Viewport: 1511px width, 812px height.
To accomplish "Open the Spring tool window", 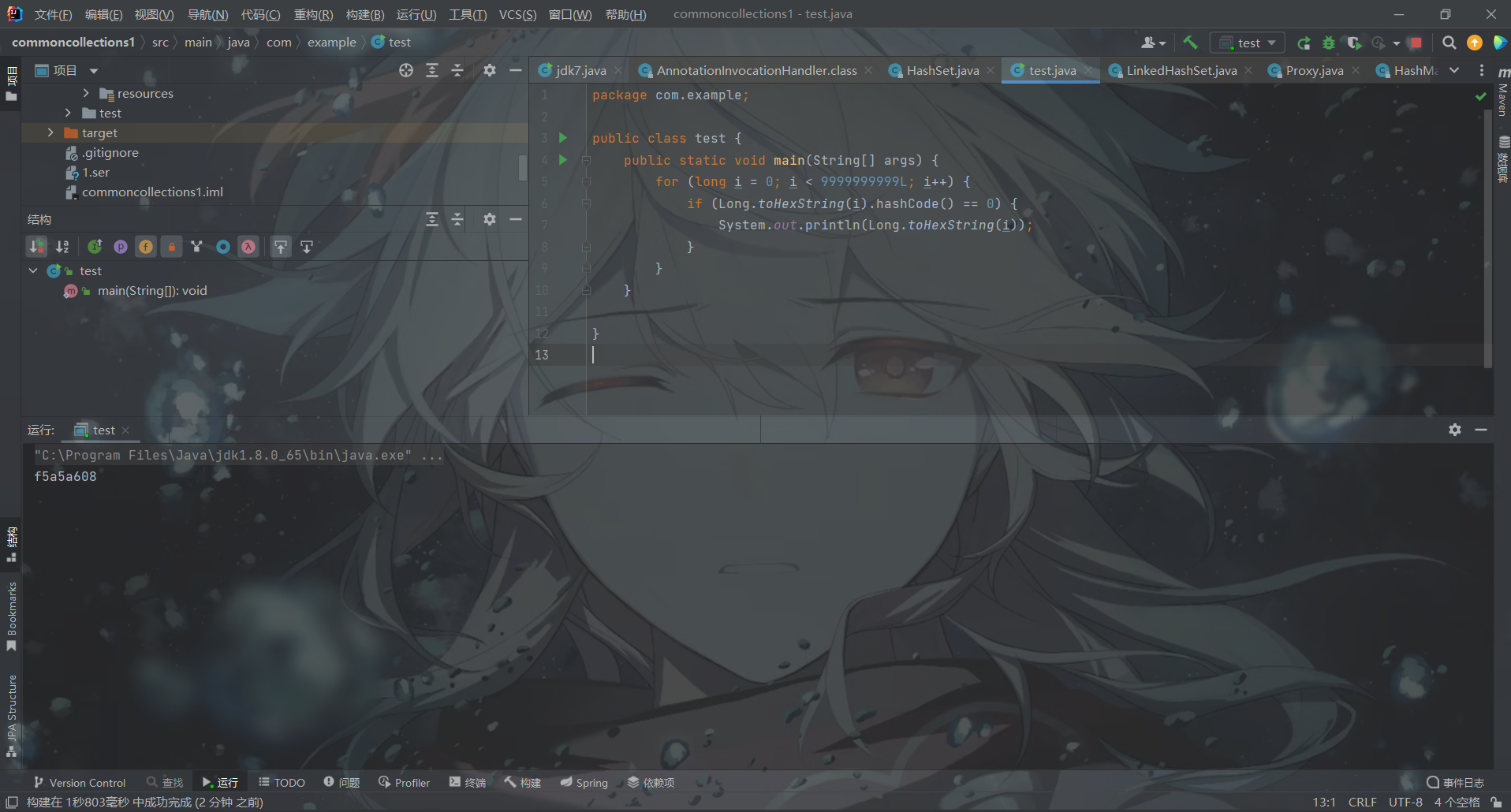I will [584, 783].
